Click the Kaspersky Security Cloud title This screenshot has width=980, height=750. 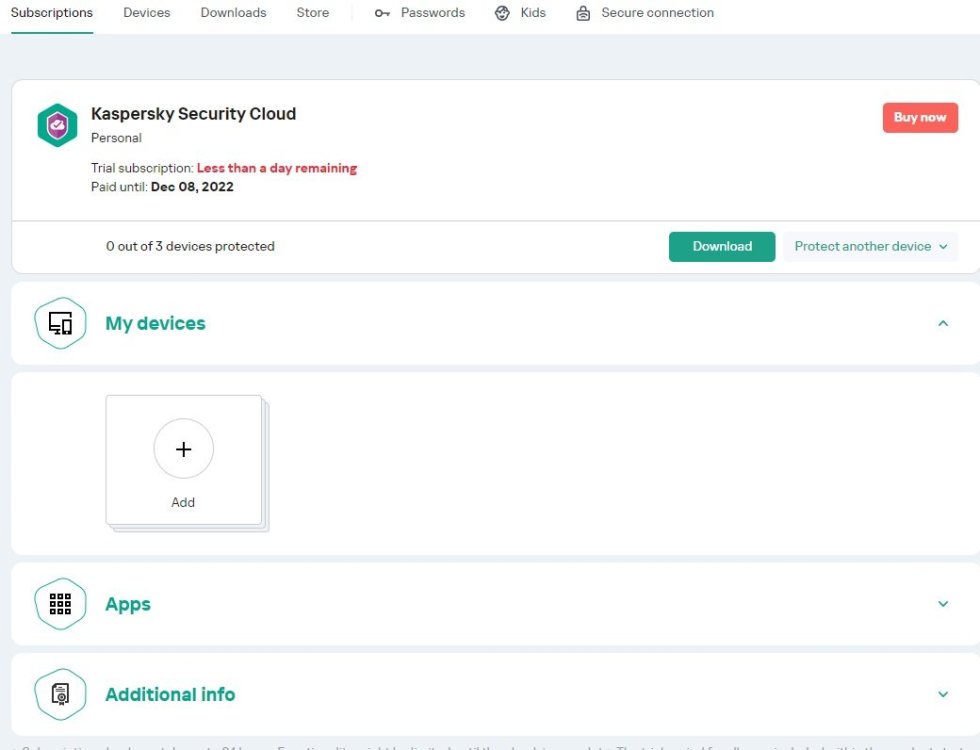tap(194, 114)
